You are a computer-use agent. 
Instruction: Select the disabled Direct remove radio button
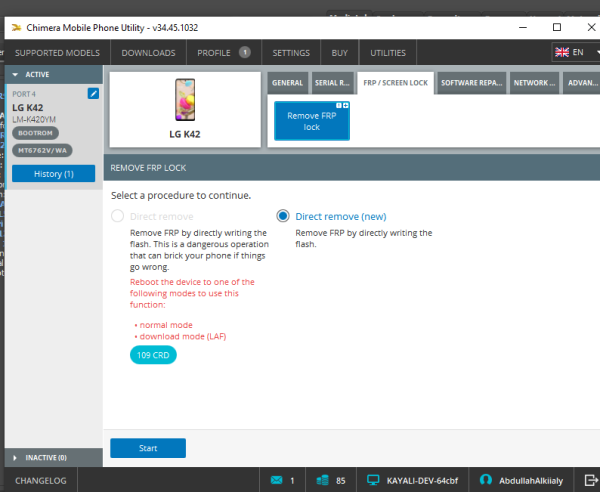(x=117, y=216)
